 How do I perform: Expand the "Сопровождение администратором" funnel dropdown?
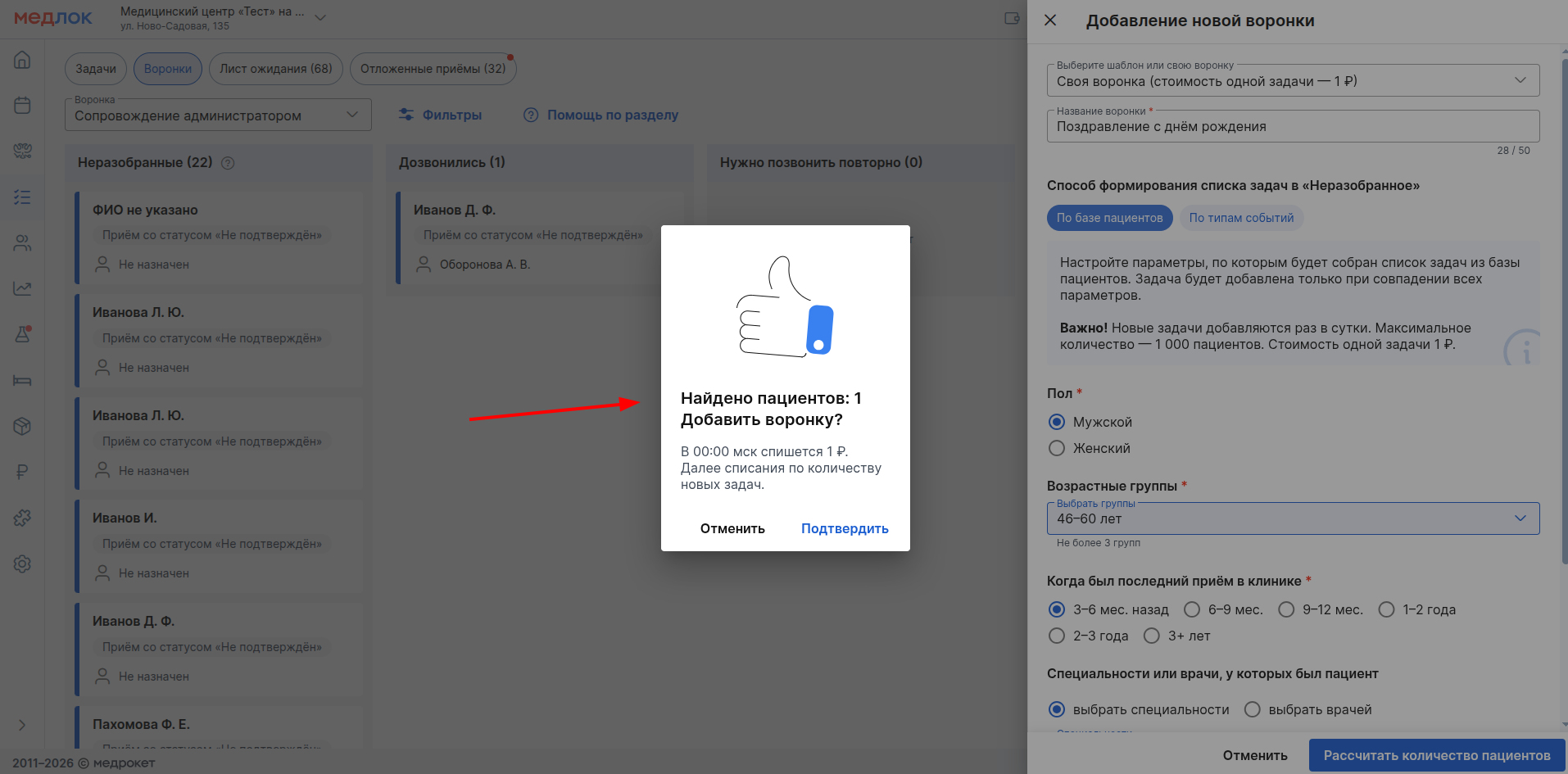click(x=217, y=115)
